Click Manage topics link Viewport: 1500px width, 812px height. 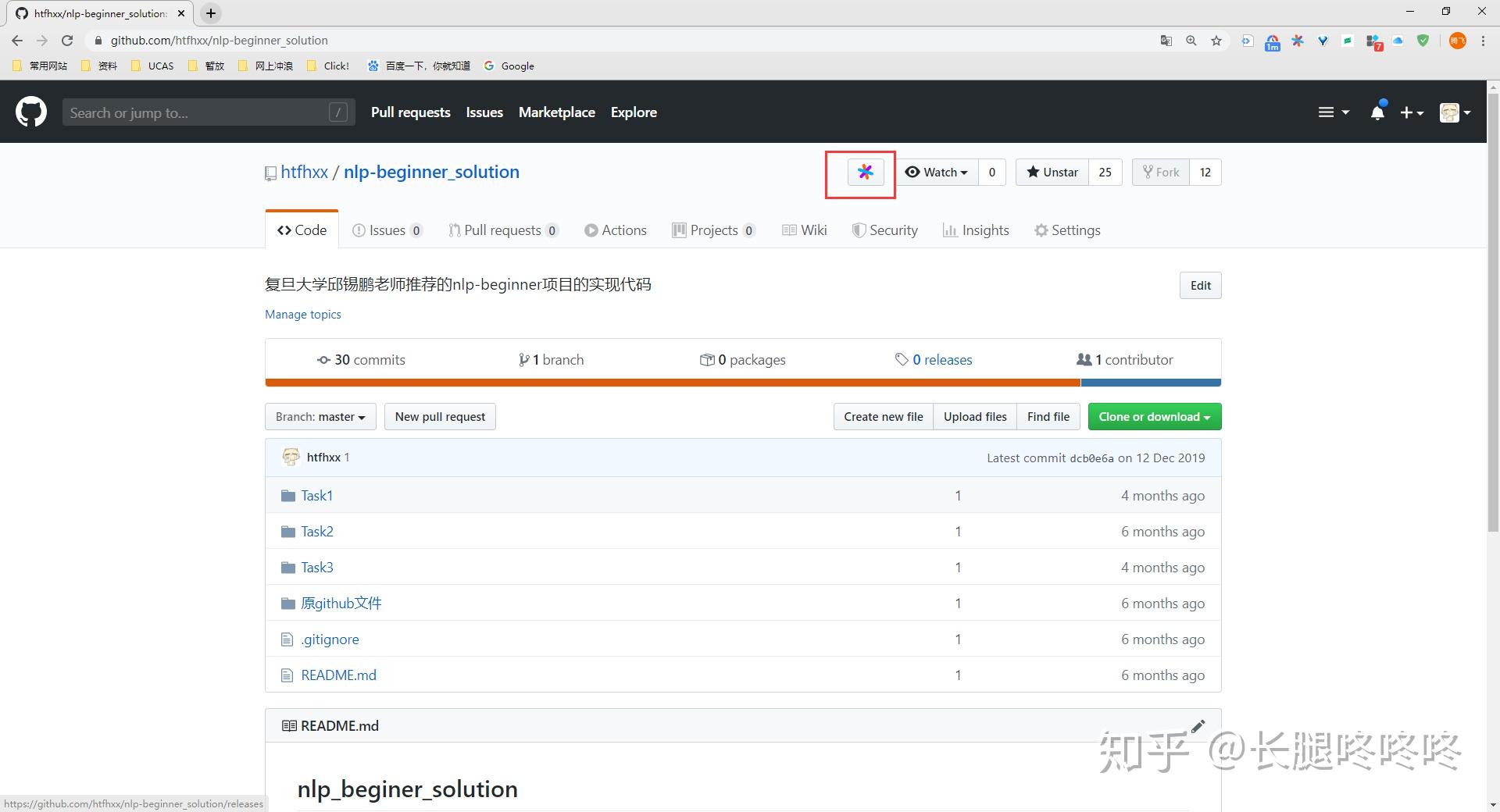303,314
